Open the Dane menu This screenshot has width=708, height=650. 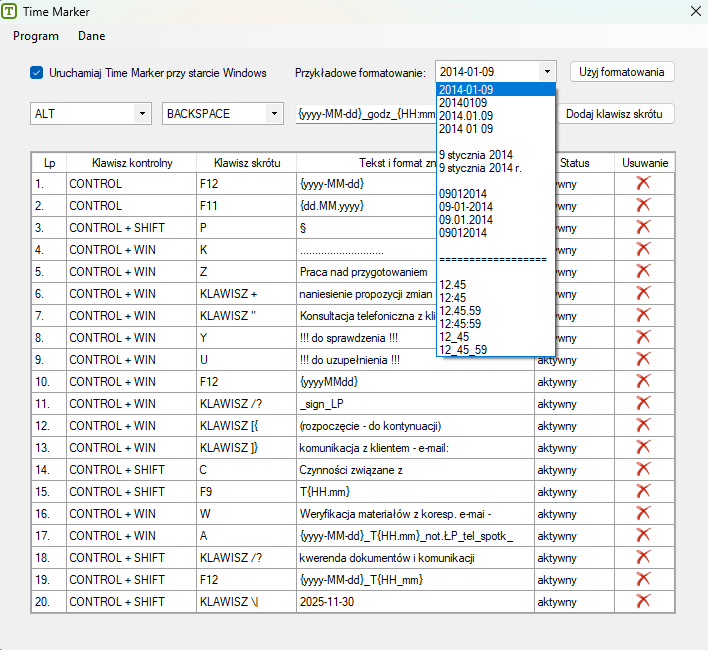tap(91, 36)
